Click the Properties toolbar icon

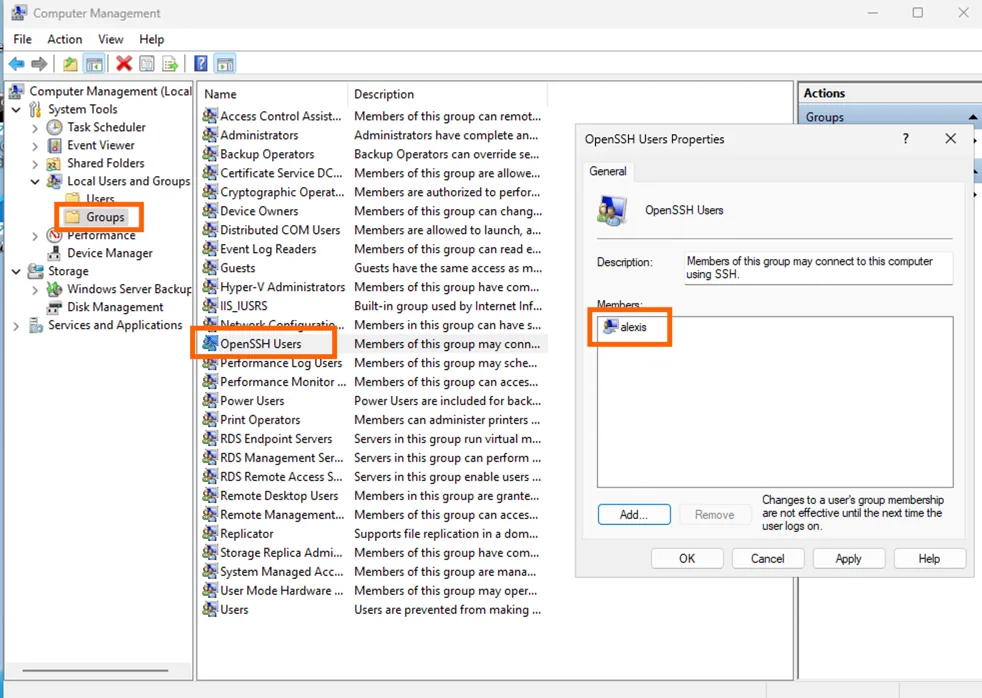pos(147,64)
